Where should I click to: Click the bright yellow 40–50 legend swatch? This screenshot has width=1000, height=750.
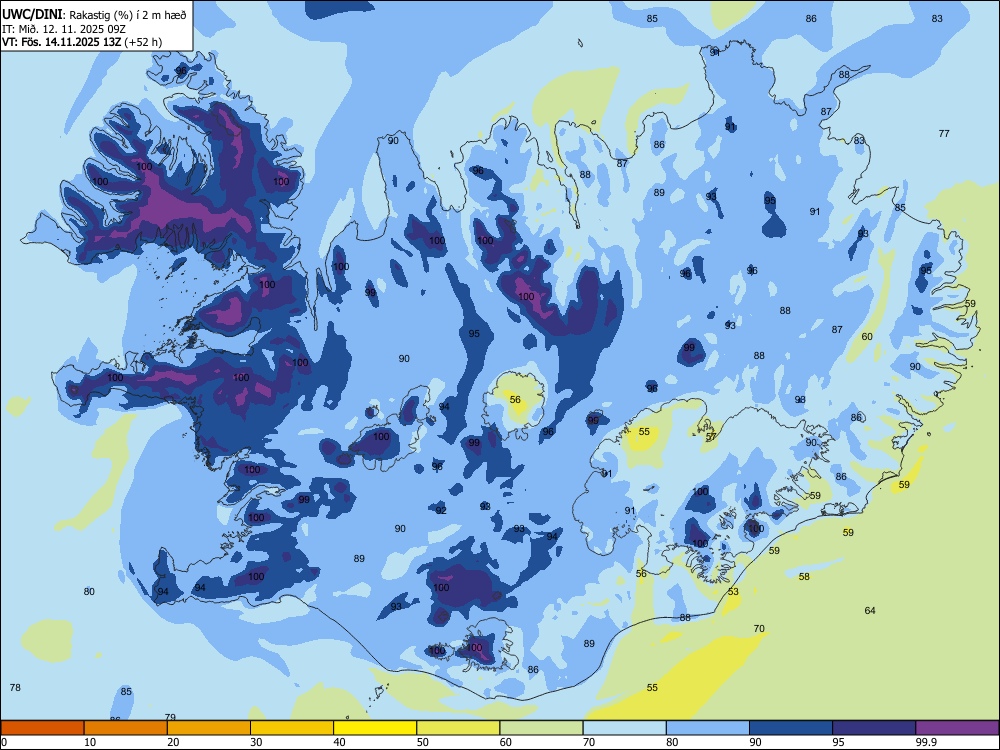tap(375, 728)
